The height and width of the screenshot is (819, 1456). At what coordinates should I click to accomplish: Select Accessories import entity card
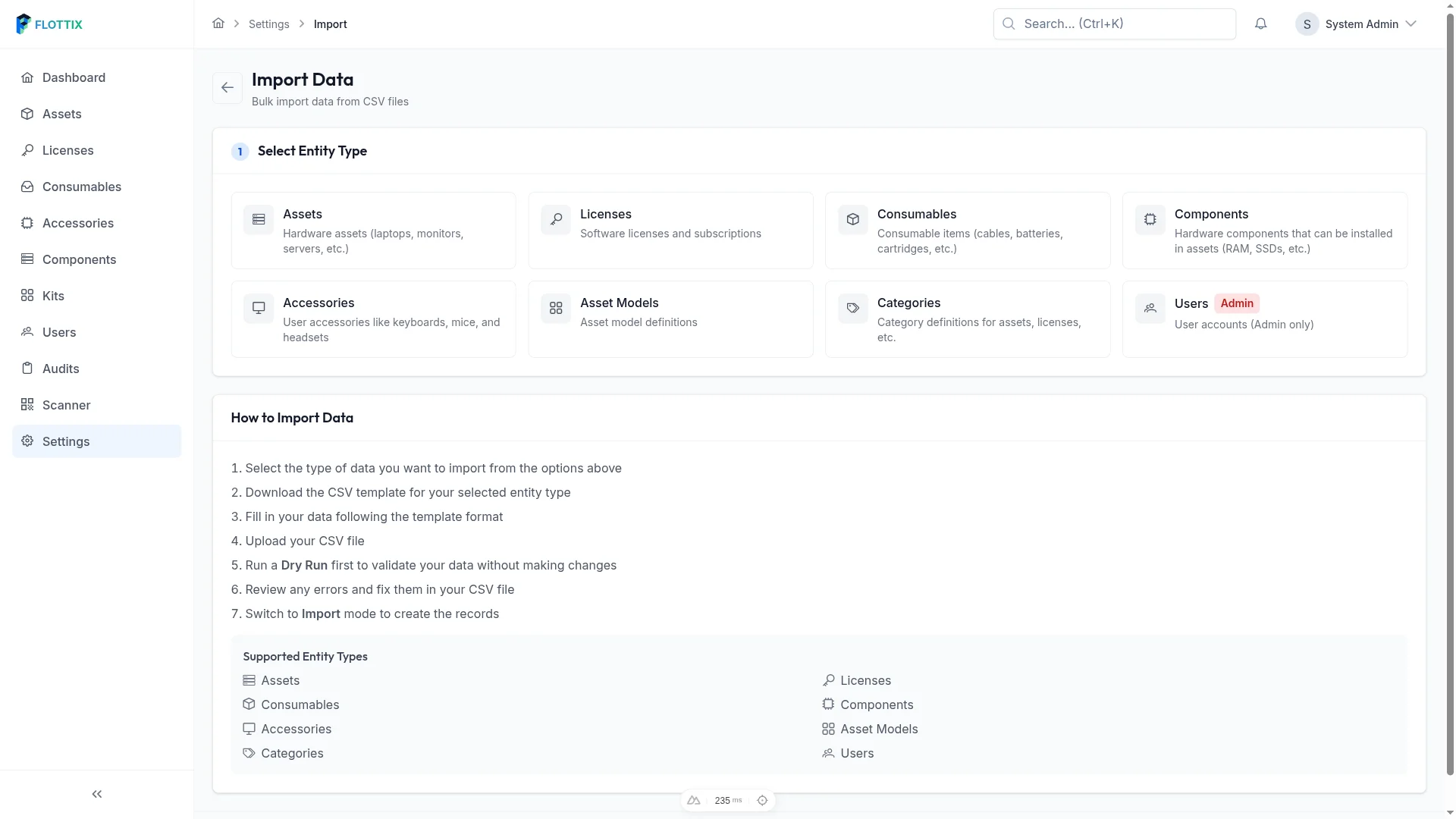point(374,319)
